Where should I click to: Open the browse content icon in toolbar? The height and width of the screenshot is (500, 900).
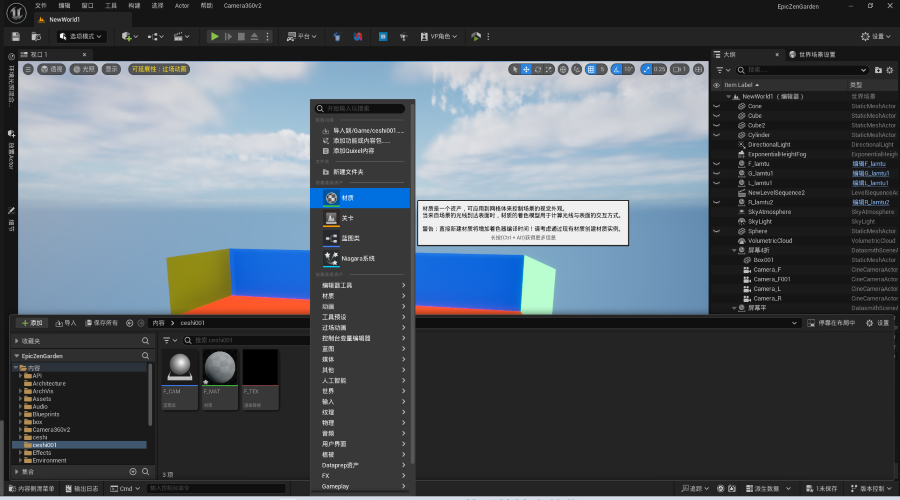click(36, 37)
